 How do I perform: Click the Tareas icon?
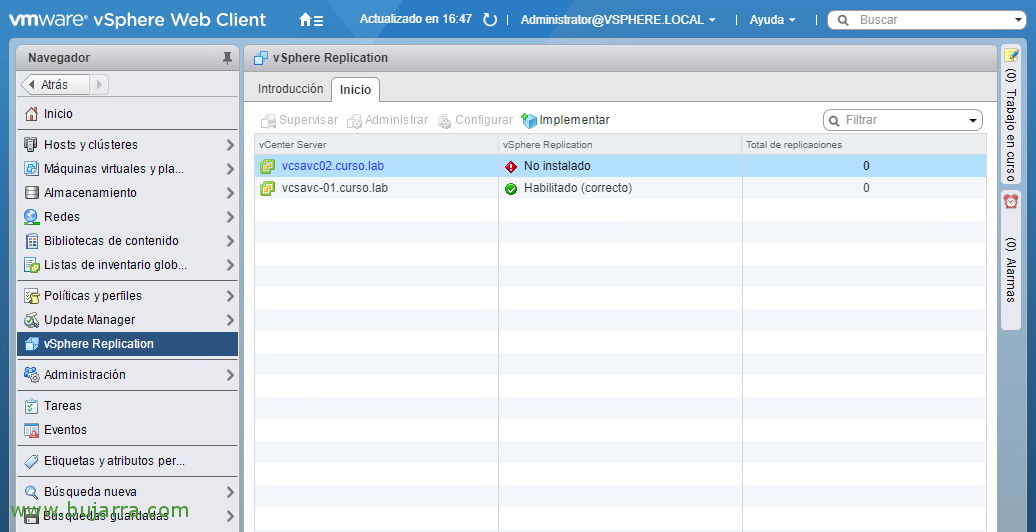(x=31, y=406)
